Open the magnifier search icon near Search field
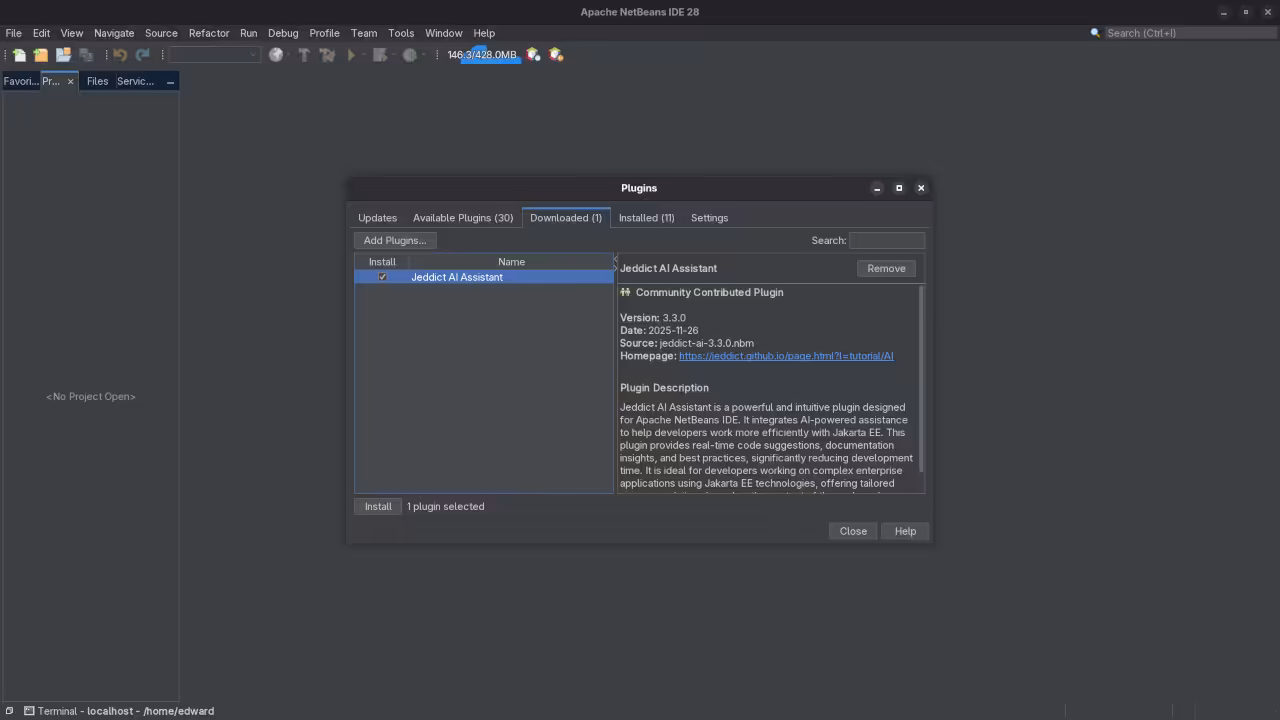The width and height of the screenshot is (1280, 720). (x=1095, y=32)
